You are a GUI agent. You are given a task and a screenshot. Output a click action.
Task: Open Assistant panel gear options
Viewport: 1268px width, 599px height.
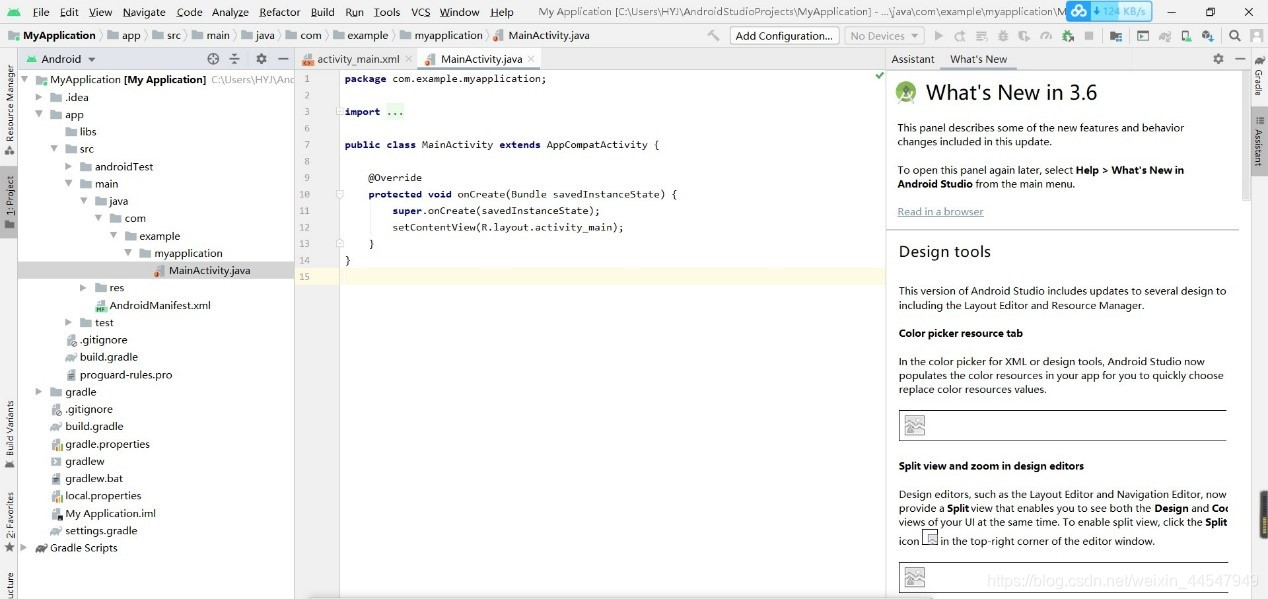coord(1218,59)
